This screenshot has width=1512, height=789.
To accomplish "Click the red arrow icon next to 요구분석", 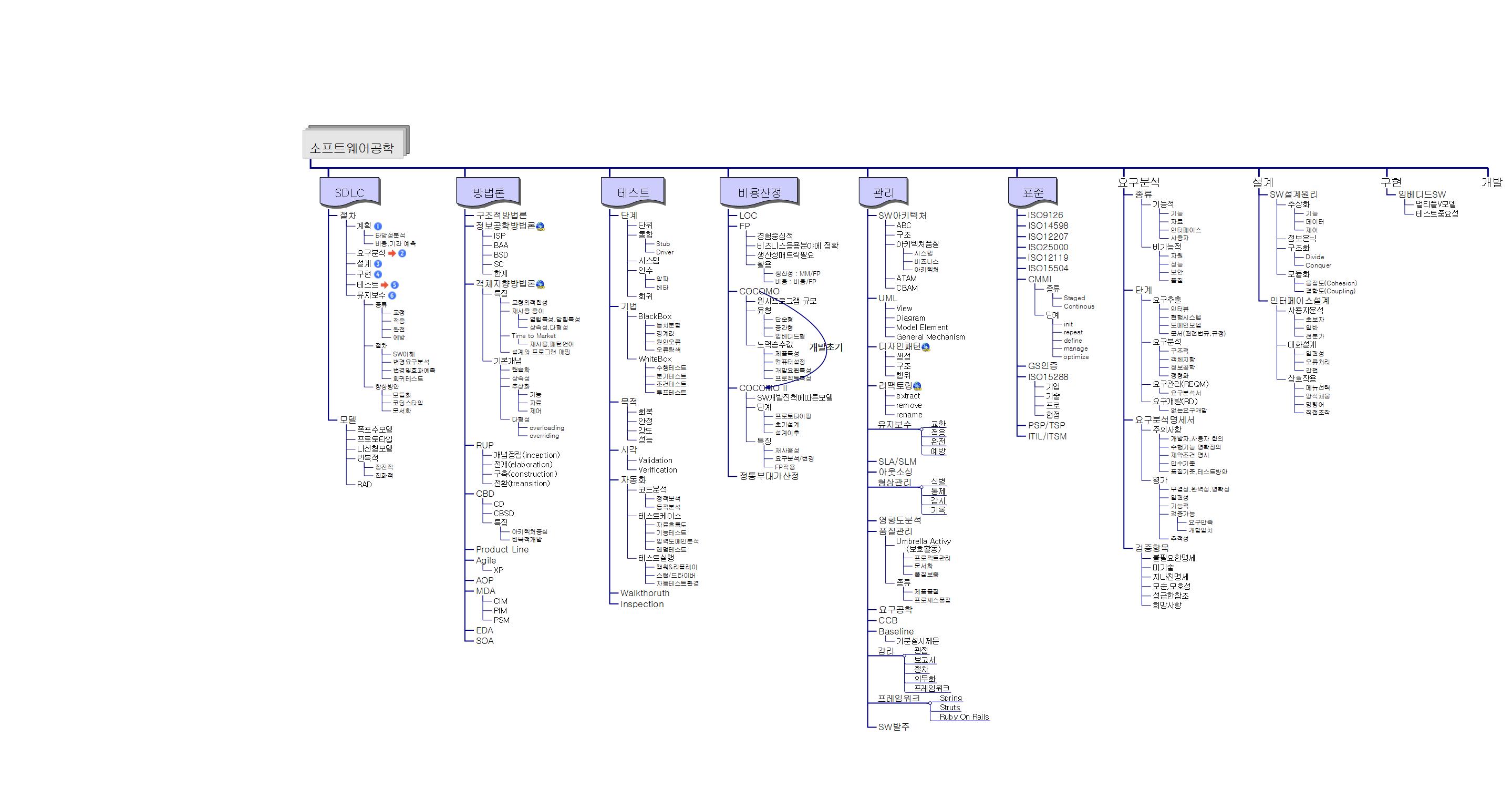I will pyautogui.click(x=392, y=253).
